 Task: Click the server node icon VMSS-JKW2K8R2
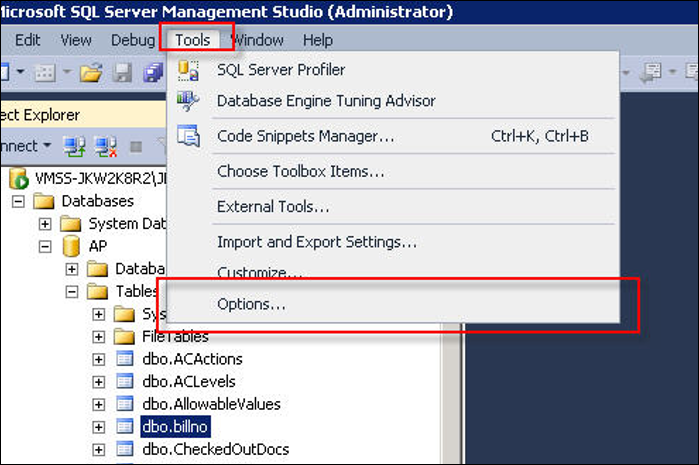(18, 178)
